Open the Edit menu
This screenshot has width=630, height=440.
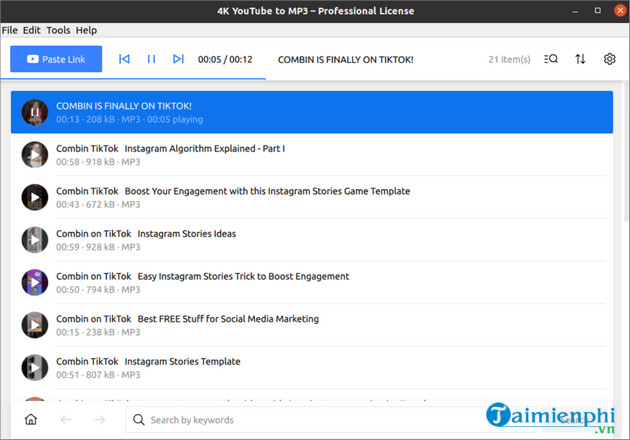pos(31,30)
